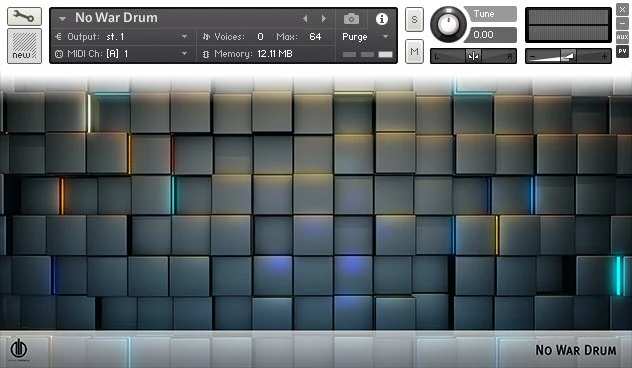Click the plus end of volume slider
This screenshot has height=368, width=632.
pyautogui.click(x=604, y=56)
